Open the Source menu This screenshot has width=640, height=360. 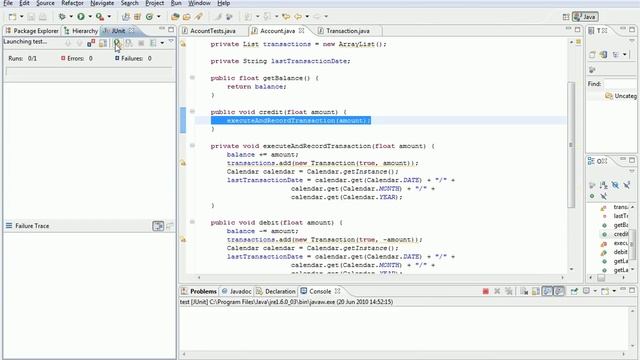pos(45,3)
